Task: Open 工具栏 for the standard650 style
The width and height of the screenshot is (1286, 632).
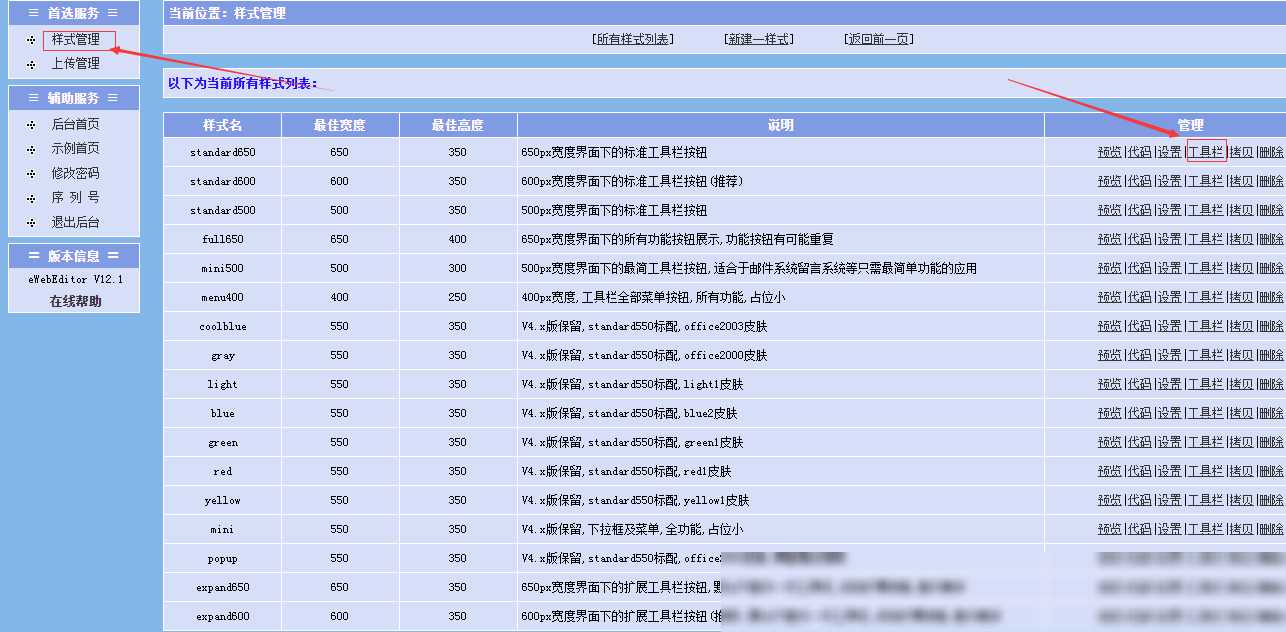Action: pyautogui.click(x=1205, y=152)
